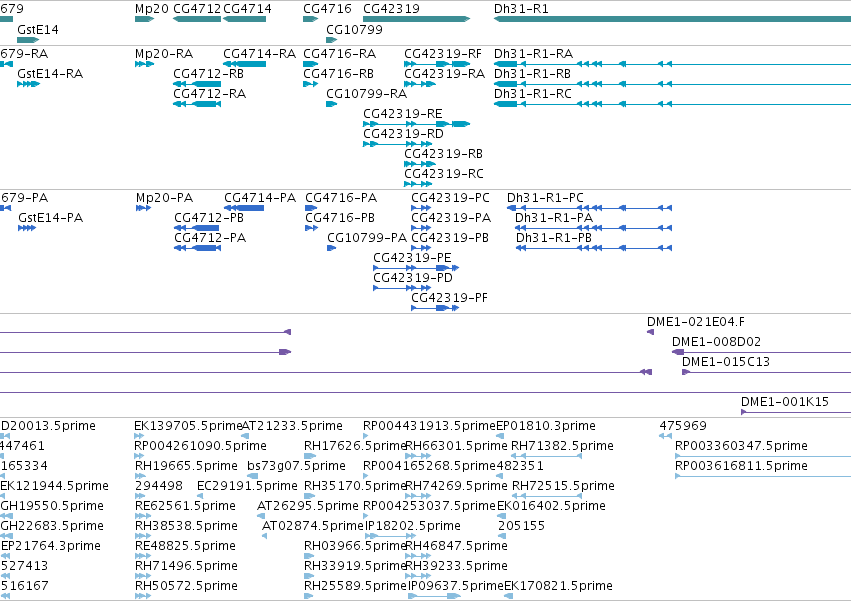Click BAC clone label "DME1-001K15"
Viewport: 851px width, 601px height.
pos(785,402)
